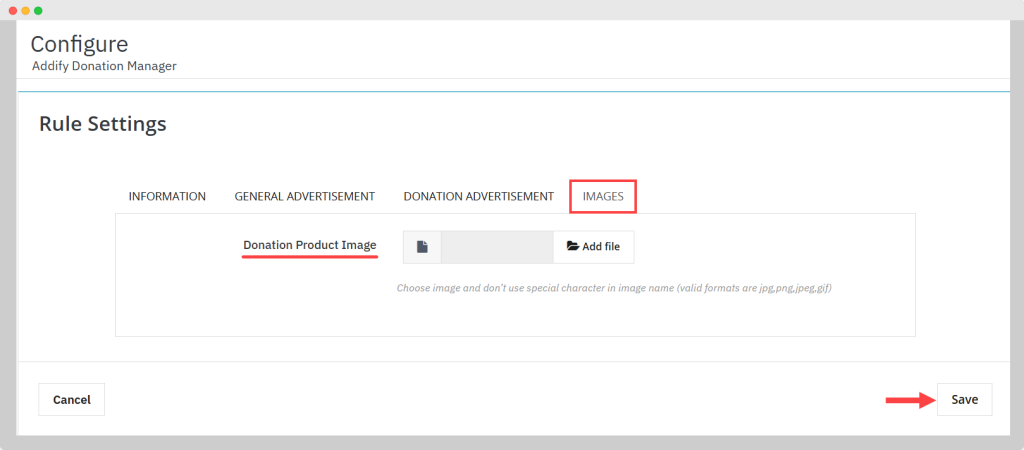The image size is (1024, 450).
Task: Click the open-folder icon in Add file
Action: tap(573, 247)
